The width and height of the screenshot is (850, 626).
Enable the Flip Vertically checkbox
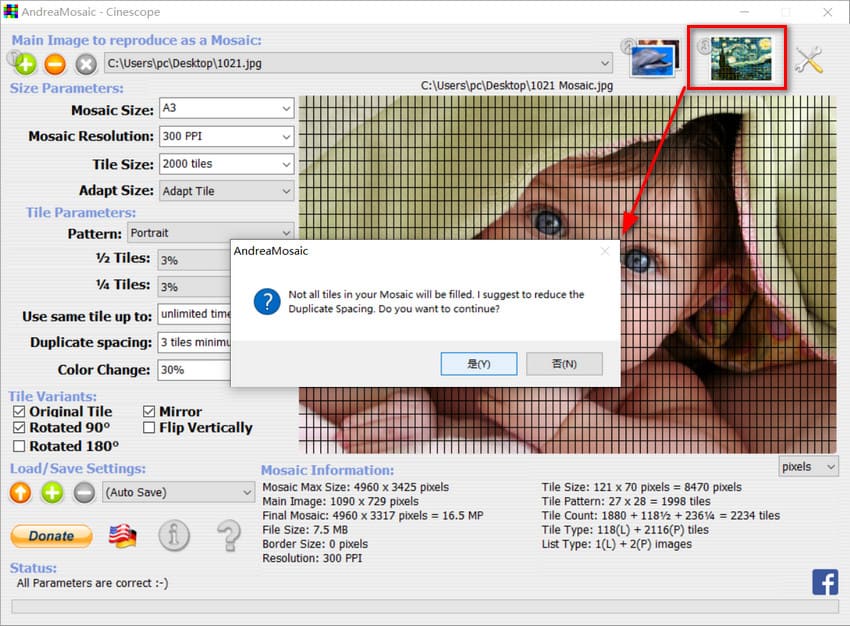coord(149,428)
